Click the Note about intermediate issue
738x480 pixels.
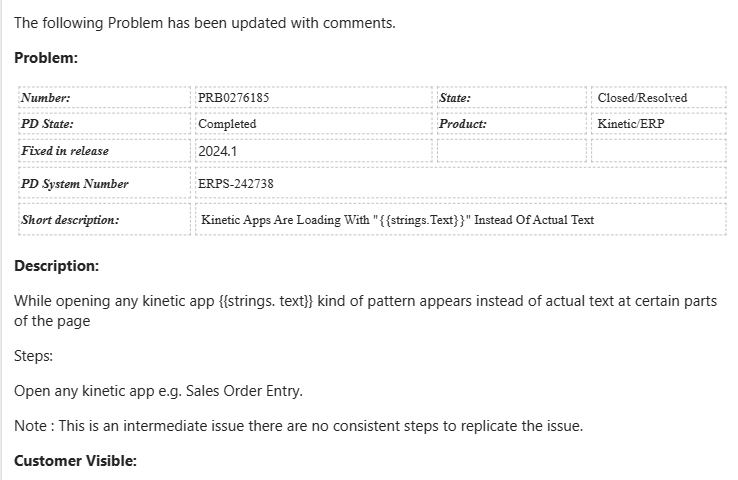(x=298, y=426)
